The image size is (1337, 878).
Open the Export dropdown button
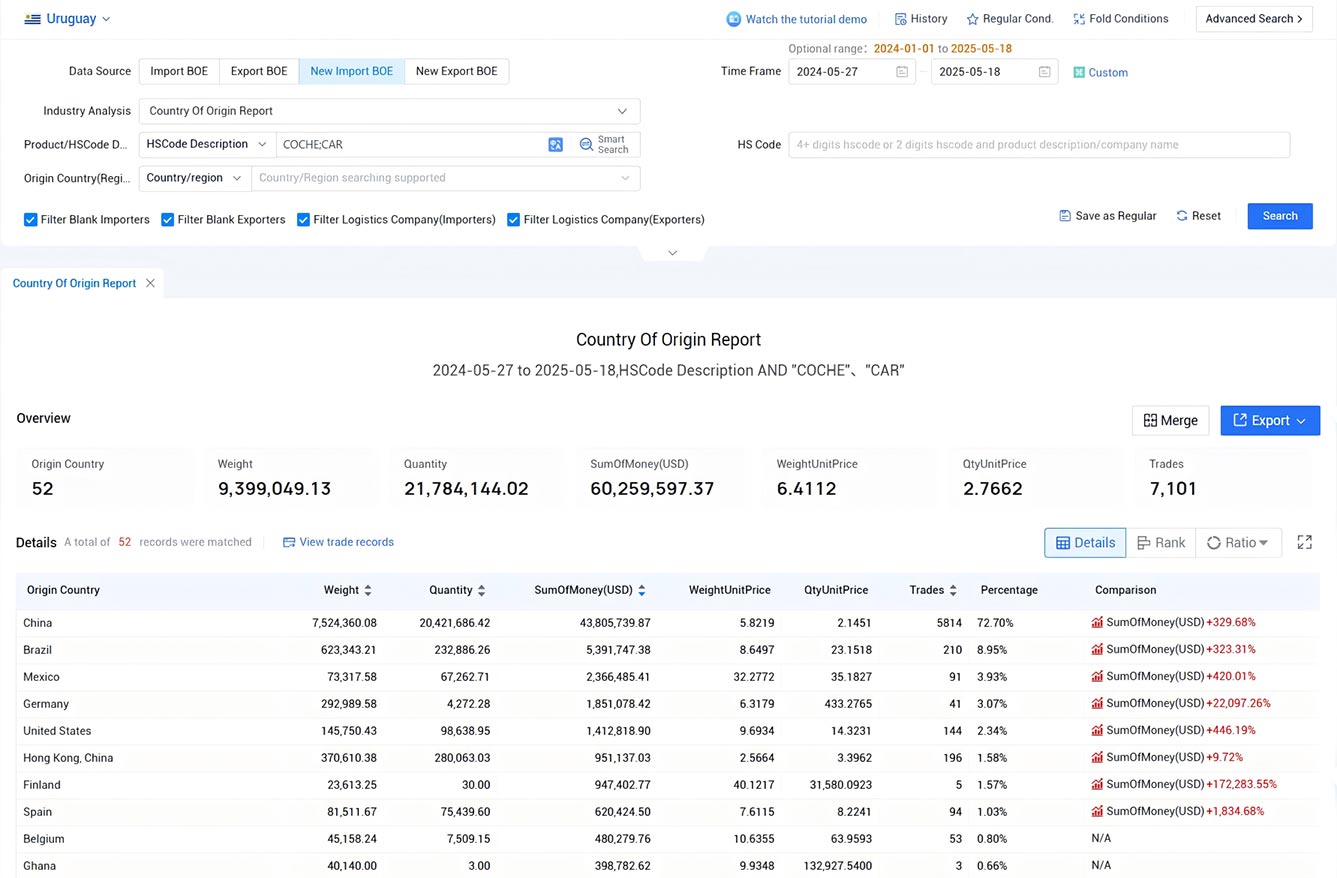click(x=1270, y=421)
